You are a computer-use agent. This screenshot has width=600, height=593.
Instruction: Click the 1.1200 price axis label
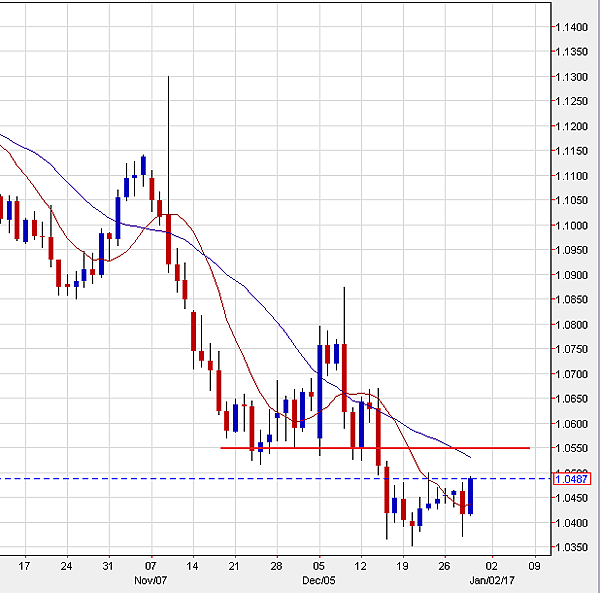(x=571, y=126)
